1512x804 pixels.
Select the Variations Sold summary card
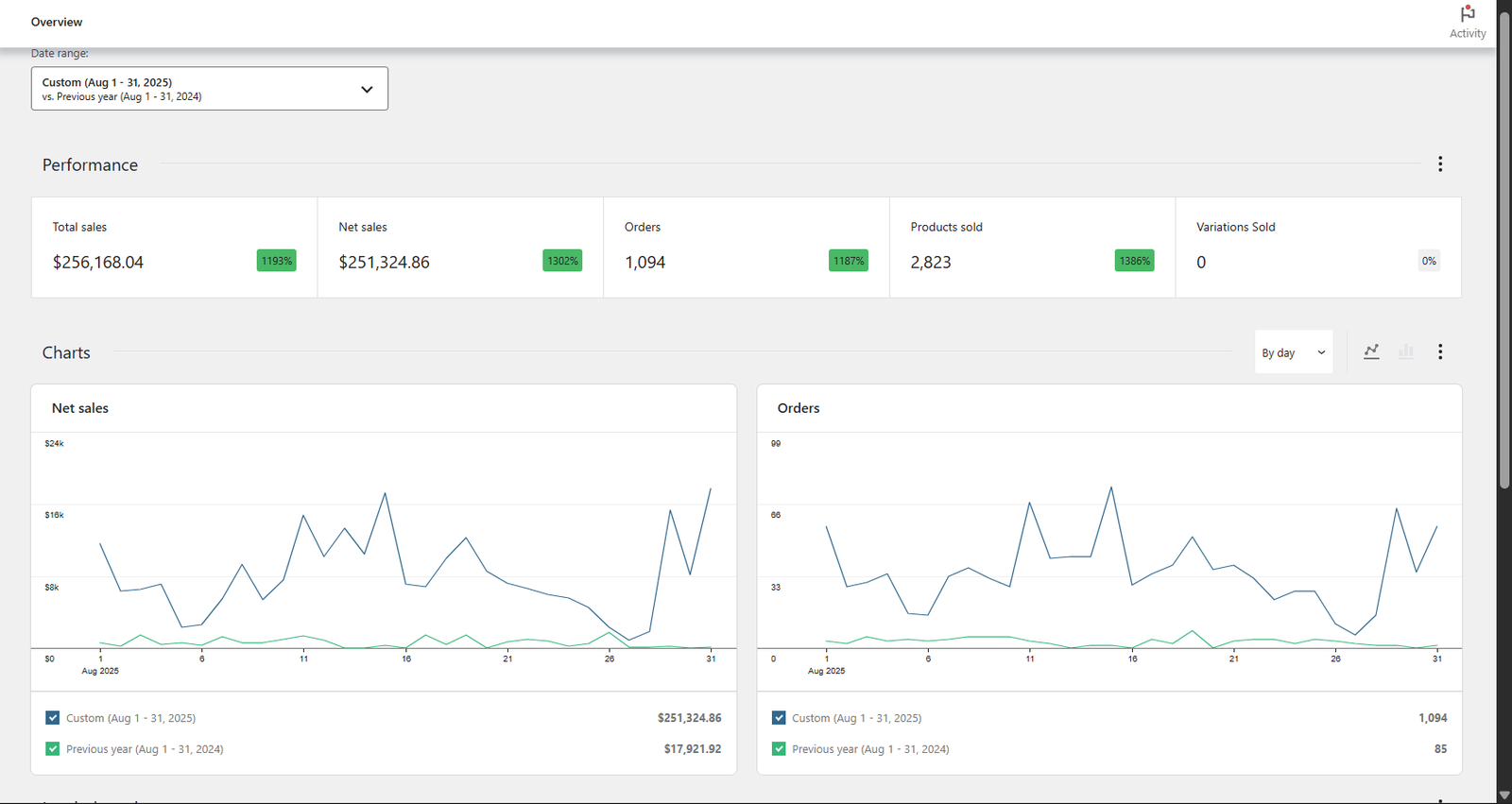click(x=1317, y=248)
